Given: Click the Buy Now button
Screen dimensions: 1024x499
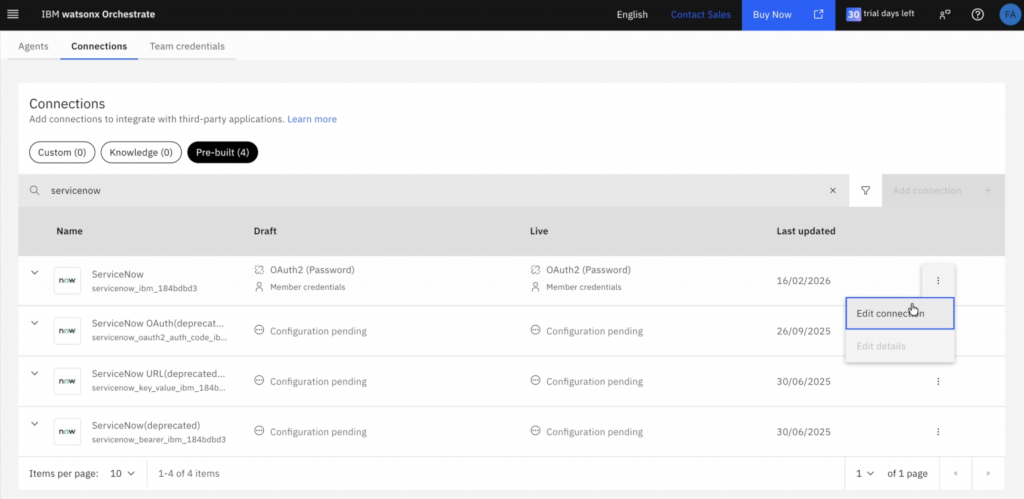Looking at the screenshot, I should point(788,14).
